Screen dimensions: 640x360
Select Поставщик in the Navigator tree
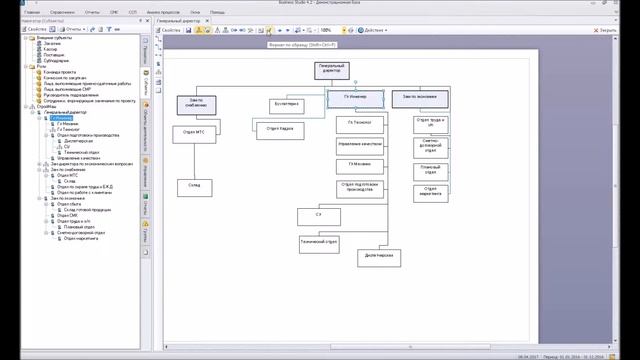pos(54,55)
